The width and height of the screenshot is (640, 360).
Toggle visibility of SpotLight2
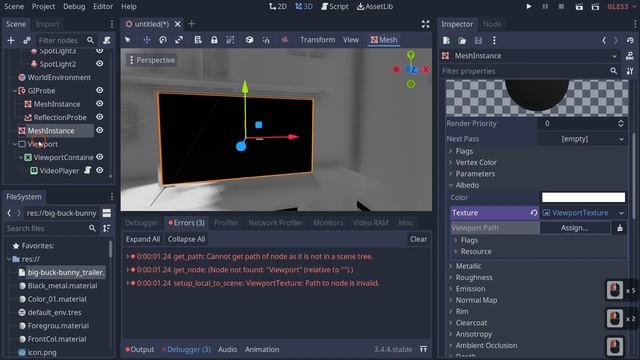pyautogui.click(x=99, y=64)
